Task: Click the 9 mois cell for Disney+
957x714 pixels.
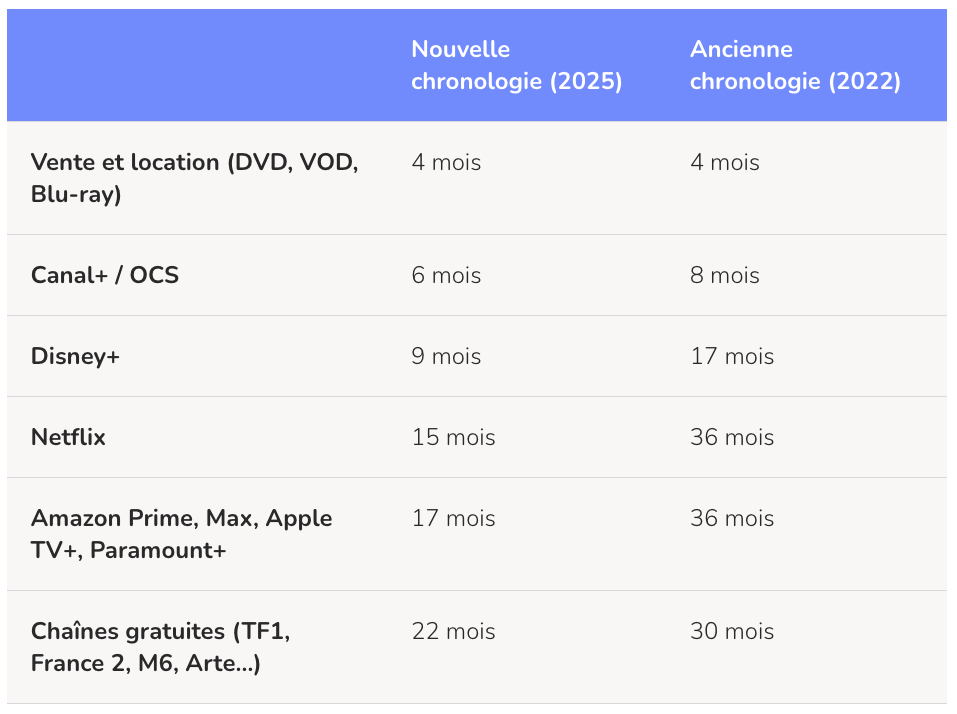Action: click(446, 356)
